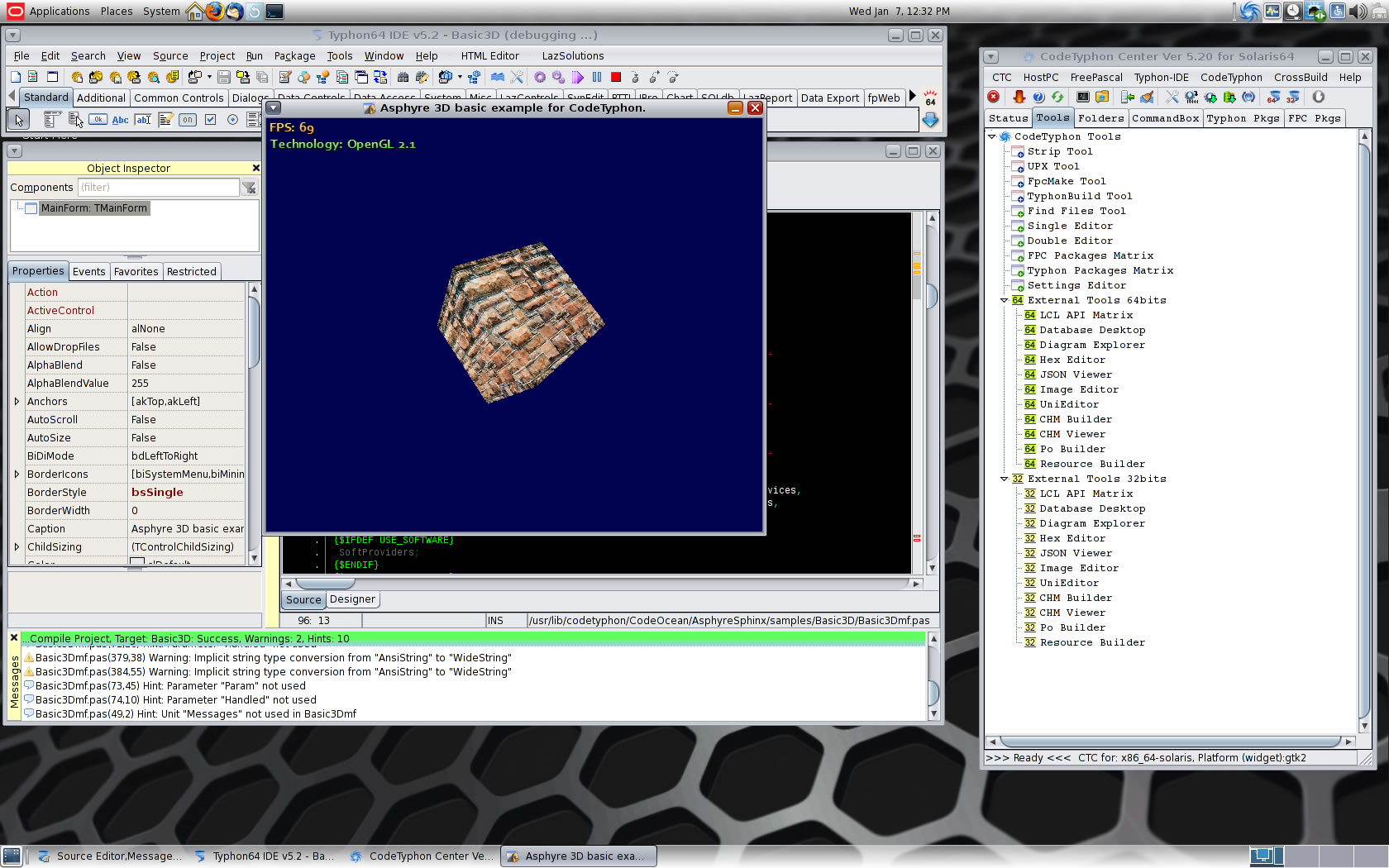Click the 64-bit Typhon icon in CTC toolbar
This screenshot has height=868, width=1389.
coord(1274,97)
